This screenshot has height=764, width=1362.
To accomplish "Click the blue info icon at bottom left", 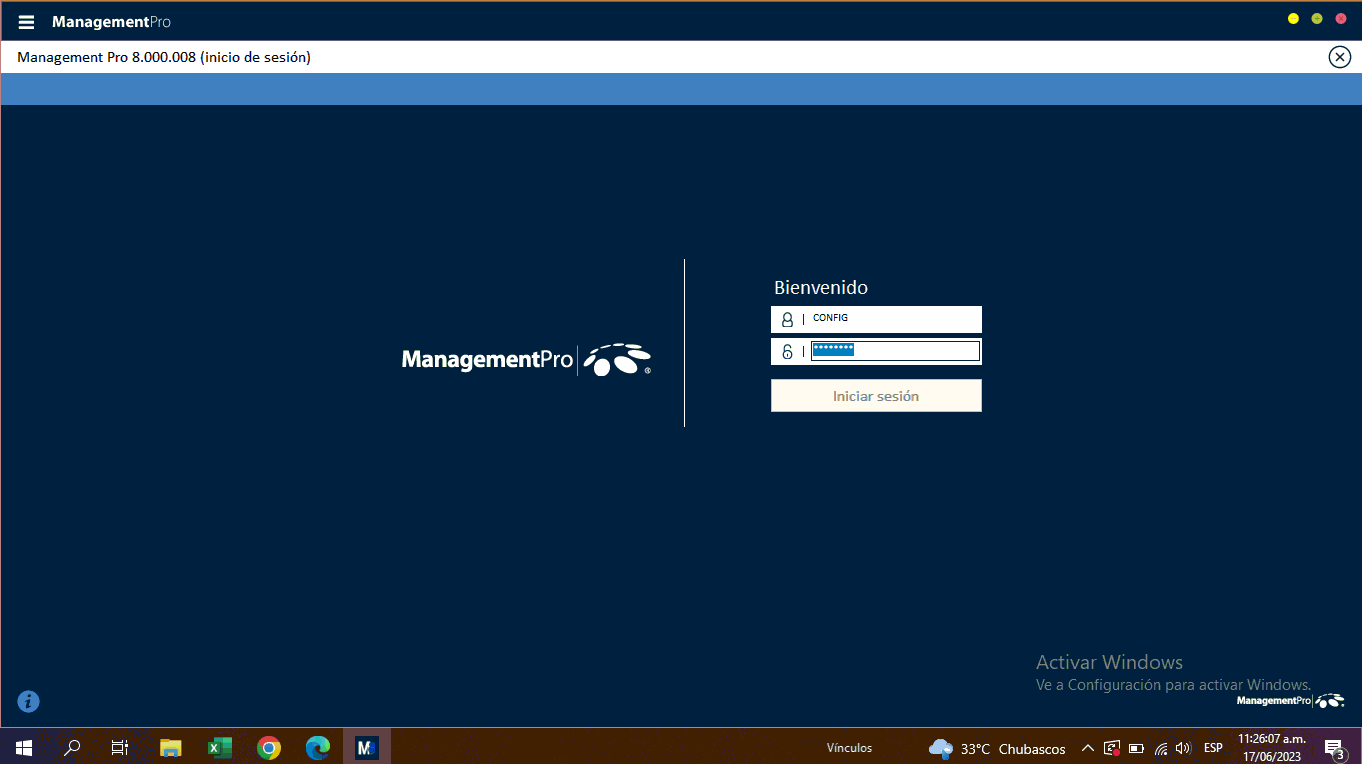I will (29, 701).
